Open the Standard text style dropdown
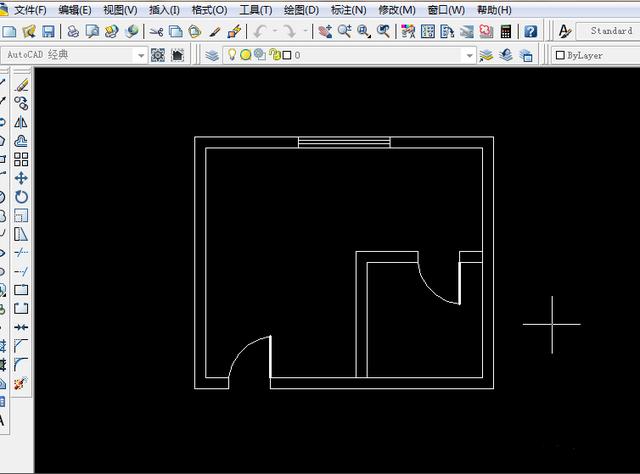The image size is (640, 474). [608, 31]
